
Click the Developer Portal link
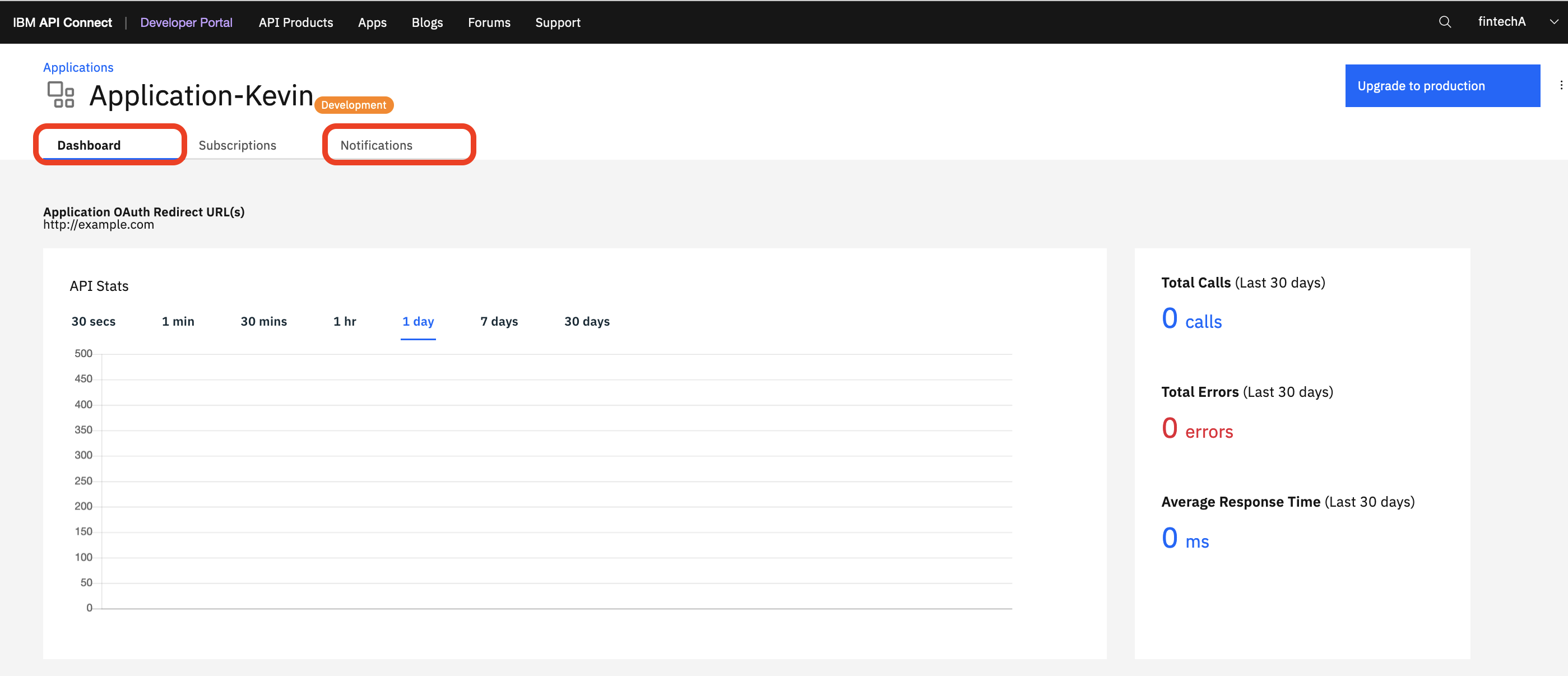[x=186, y=22]
